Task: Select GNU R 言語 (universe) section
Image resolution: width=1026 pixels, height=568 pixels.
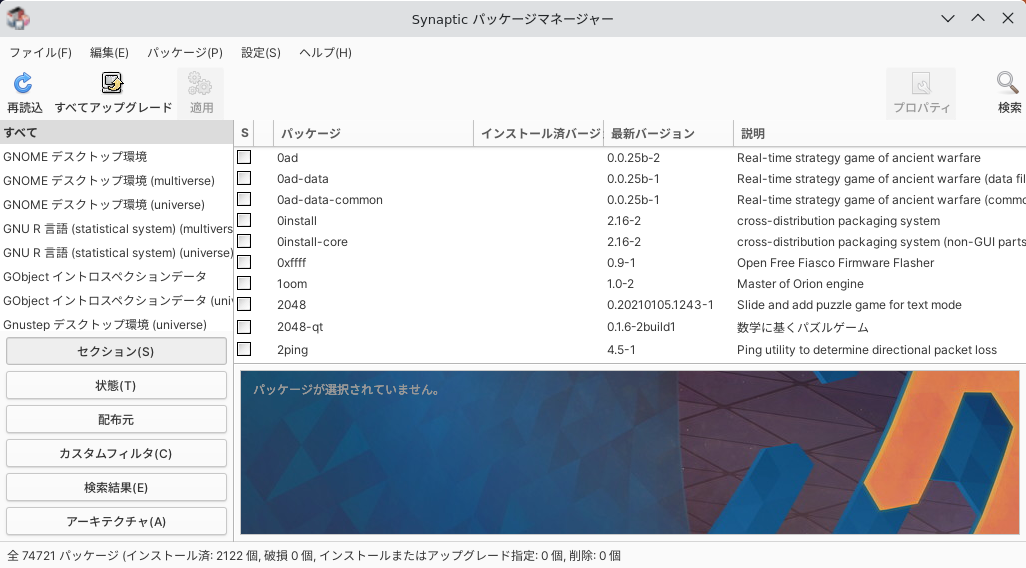Action: coord(116,253)
